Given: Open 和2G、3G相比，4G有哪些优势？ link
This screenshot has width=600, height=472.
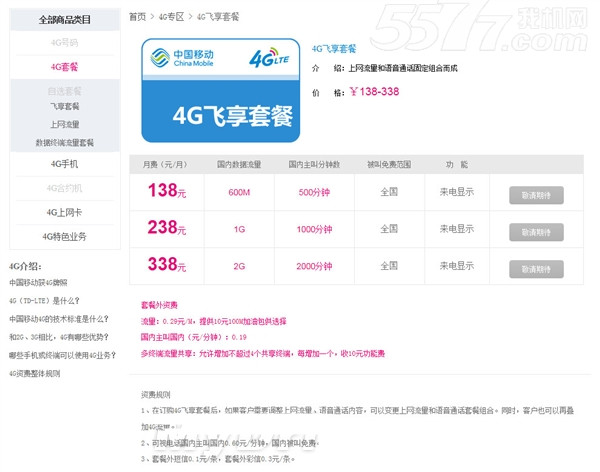Looking at the screenshot, I should coord(59,337).
